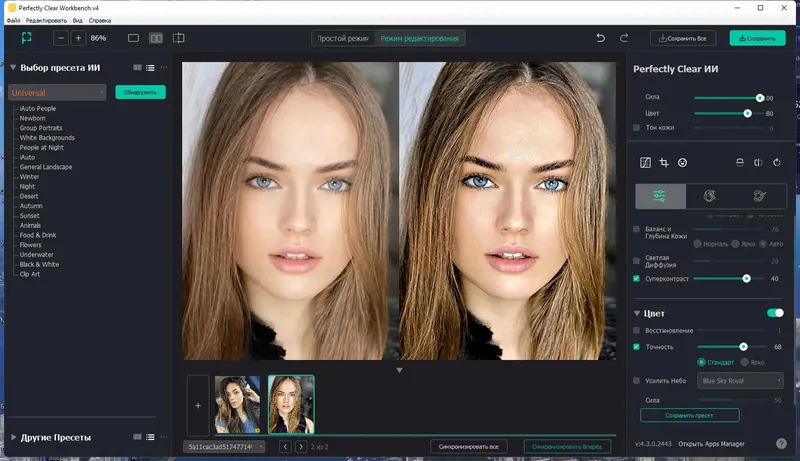Switch to Простой режим tab
This screenshot has height=461, width=800.
[x=343, y=38]
